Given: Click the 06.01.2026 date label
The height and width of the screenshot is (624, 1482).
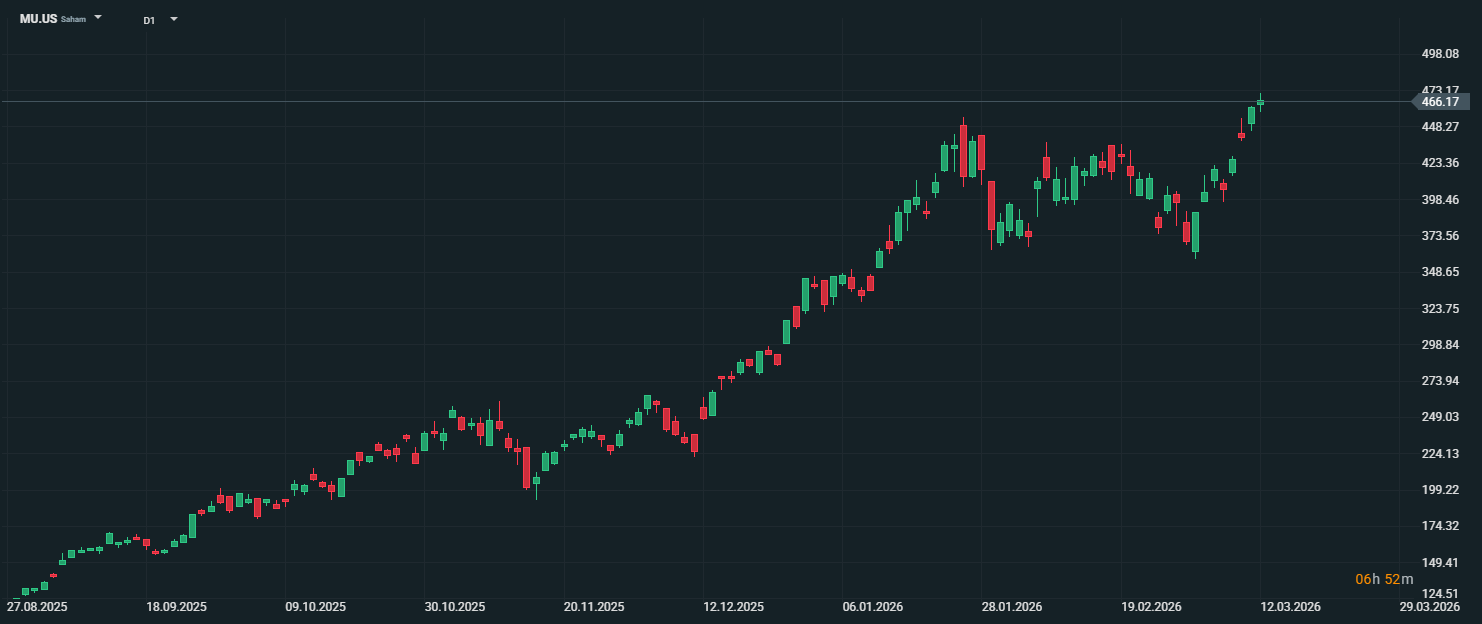Looking at the screenshot, I should pyautogui.click(x=873, y=607).
